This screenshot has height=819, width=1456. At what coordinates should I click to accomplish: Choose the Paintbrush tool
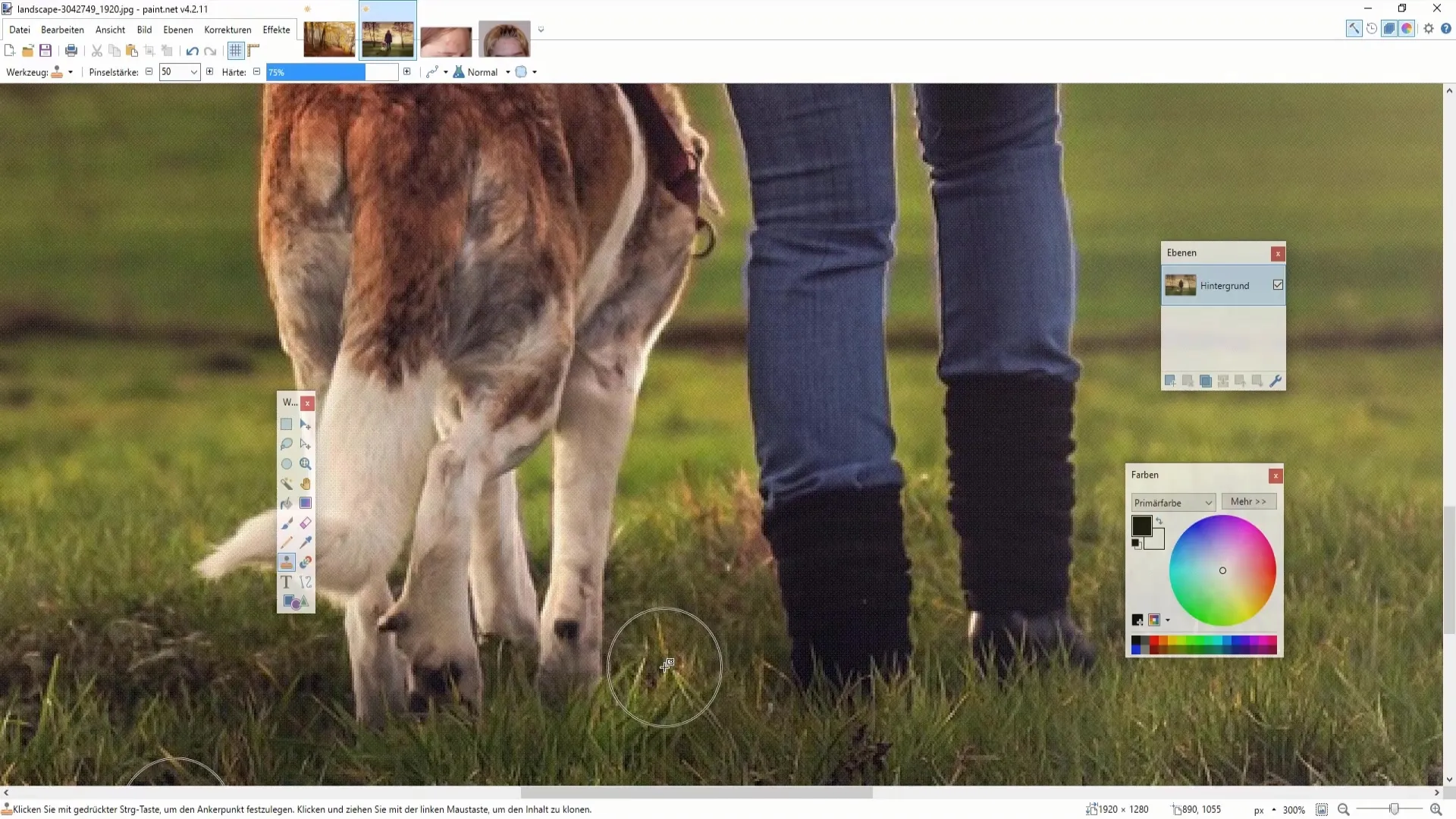(x=287, y=522)
